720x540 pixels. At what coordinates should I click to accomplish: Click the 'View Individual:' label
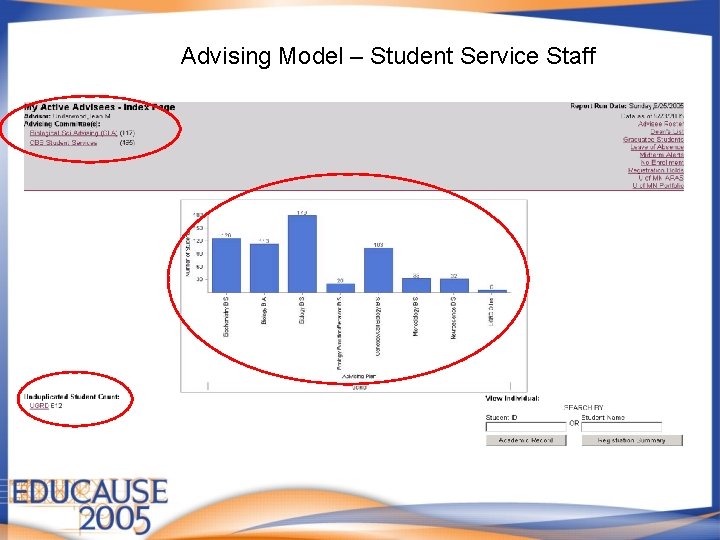tap(512, 398)
